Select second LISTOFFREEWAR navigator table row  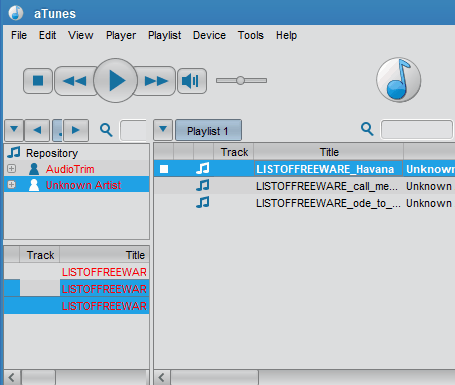click(x=76, y=289)
